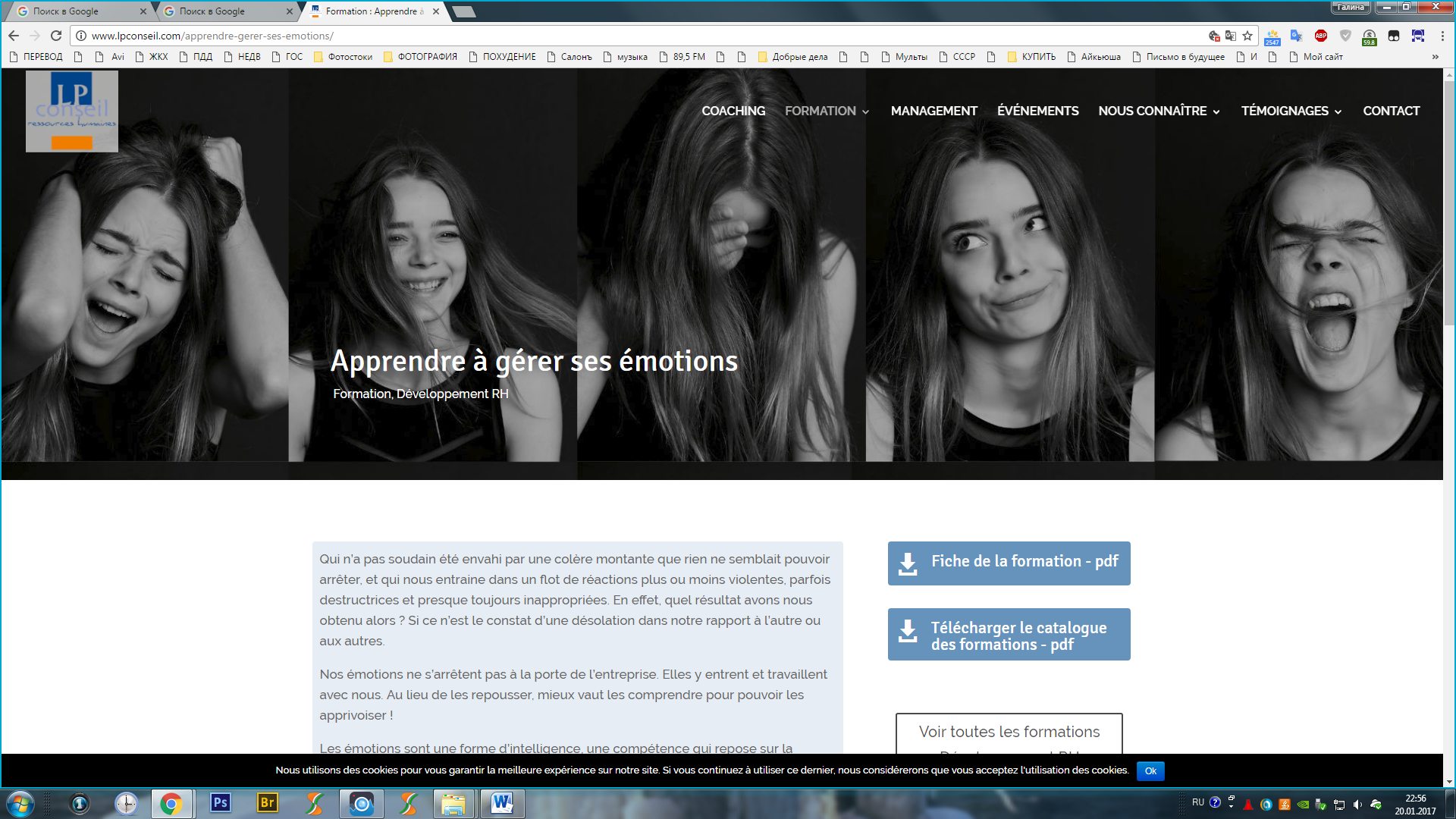Open the blocked cookies icon in address bar
The image size is (1456, 819).
(1214, 36)
